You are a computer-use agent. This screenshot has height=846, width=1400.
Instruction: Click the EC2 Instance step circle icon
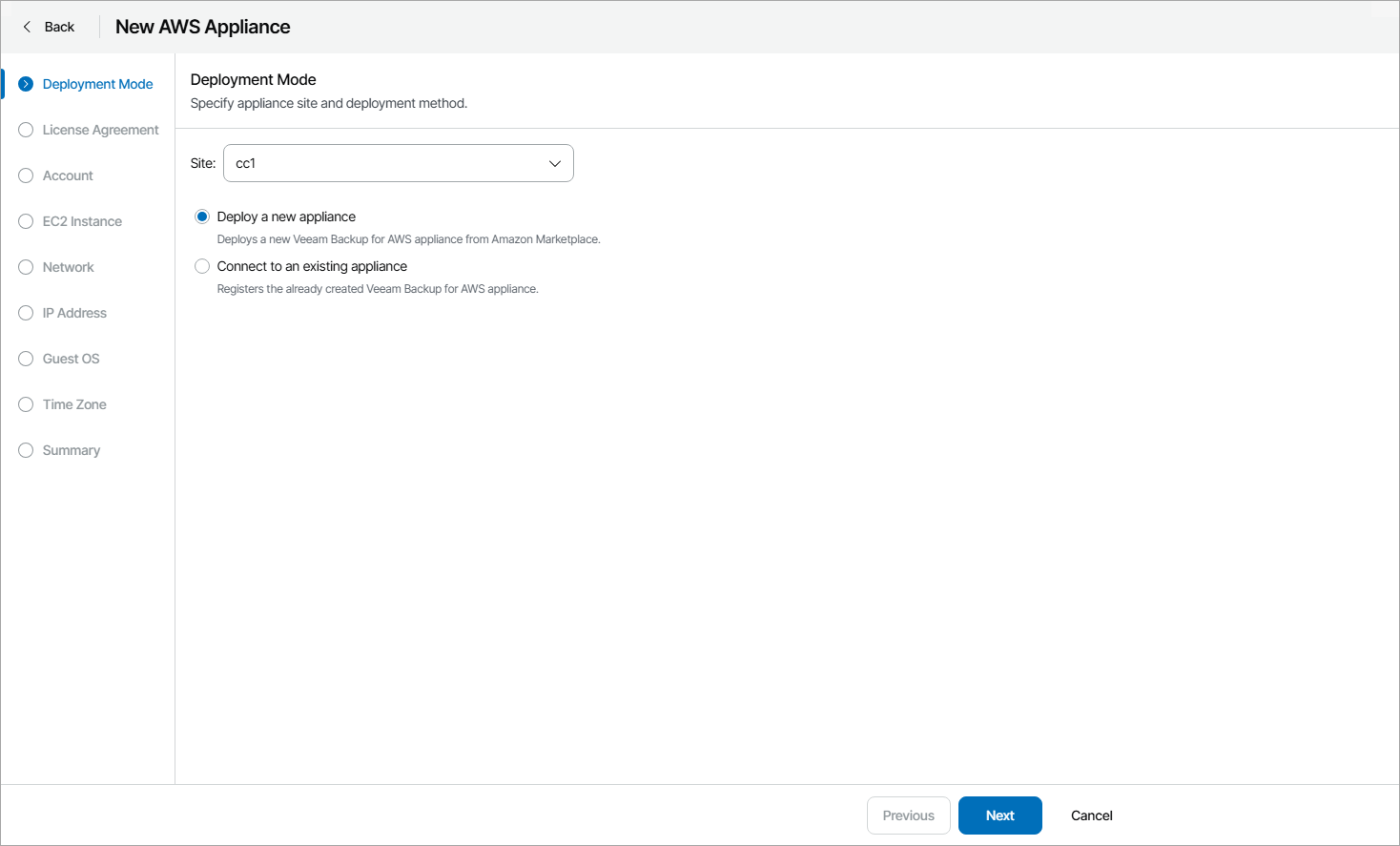(26, 221)
